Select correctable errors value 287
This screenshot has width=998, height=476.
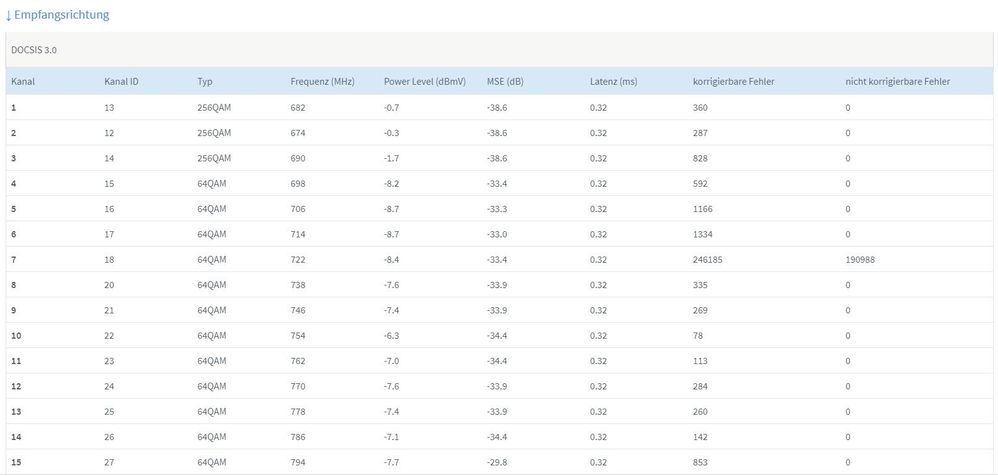point(700,133)
